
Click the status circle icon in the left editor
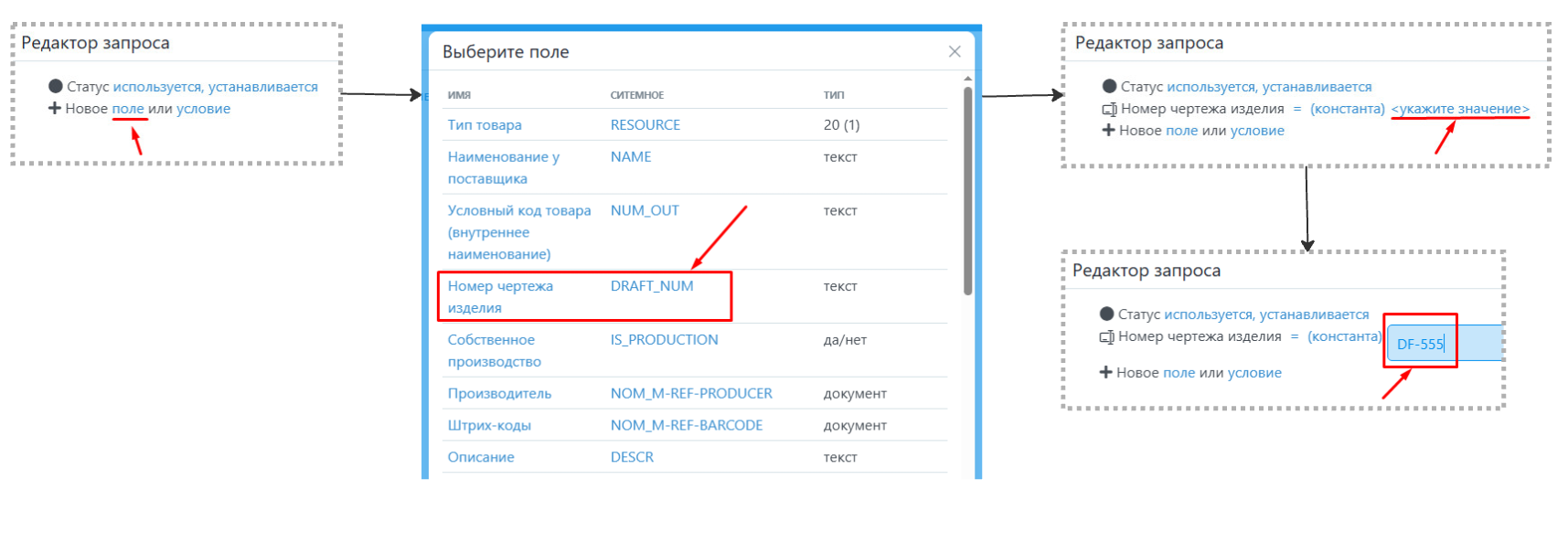(x=56, y=87)
